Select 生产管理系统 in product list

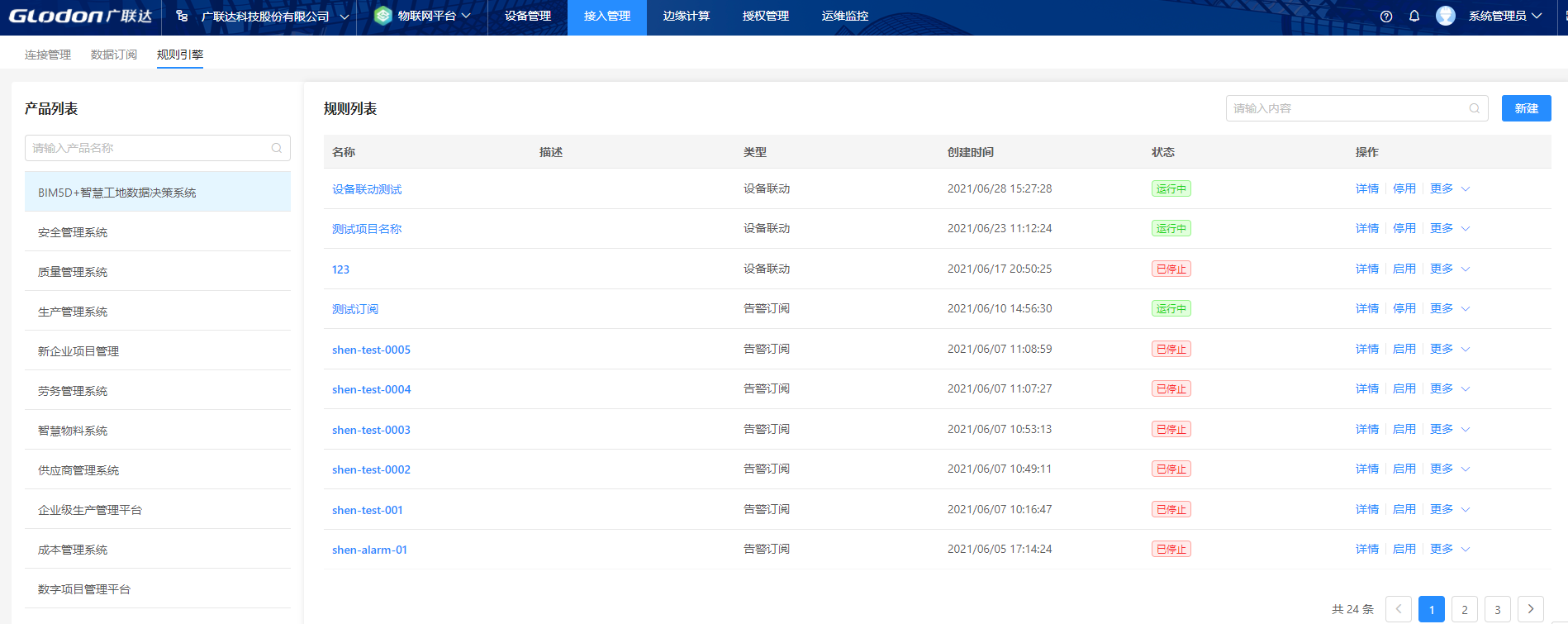tap(158, 312)
